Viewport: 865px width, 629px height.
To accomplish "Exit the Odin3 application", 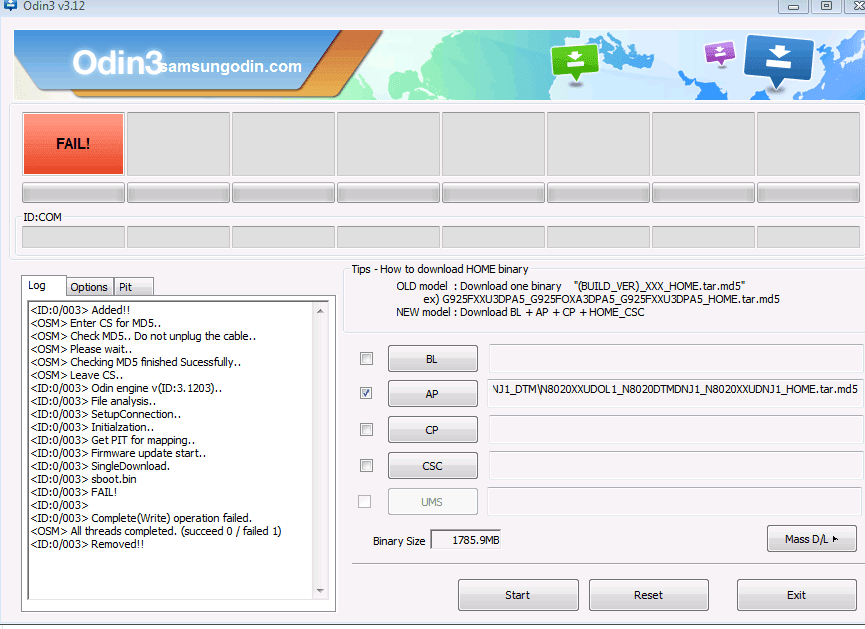I will click(797, 595).
